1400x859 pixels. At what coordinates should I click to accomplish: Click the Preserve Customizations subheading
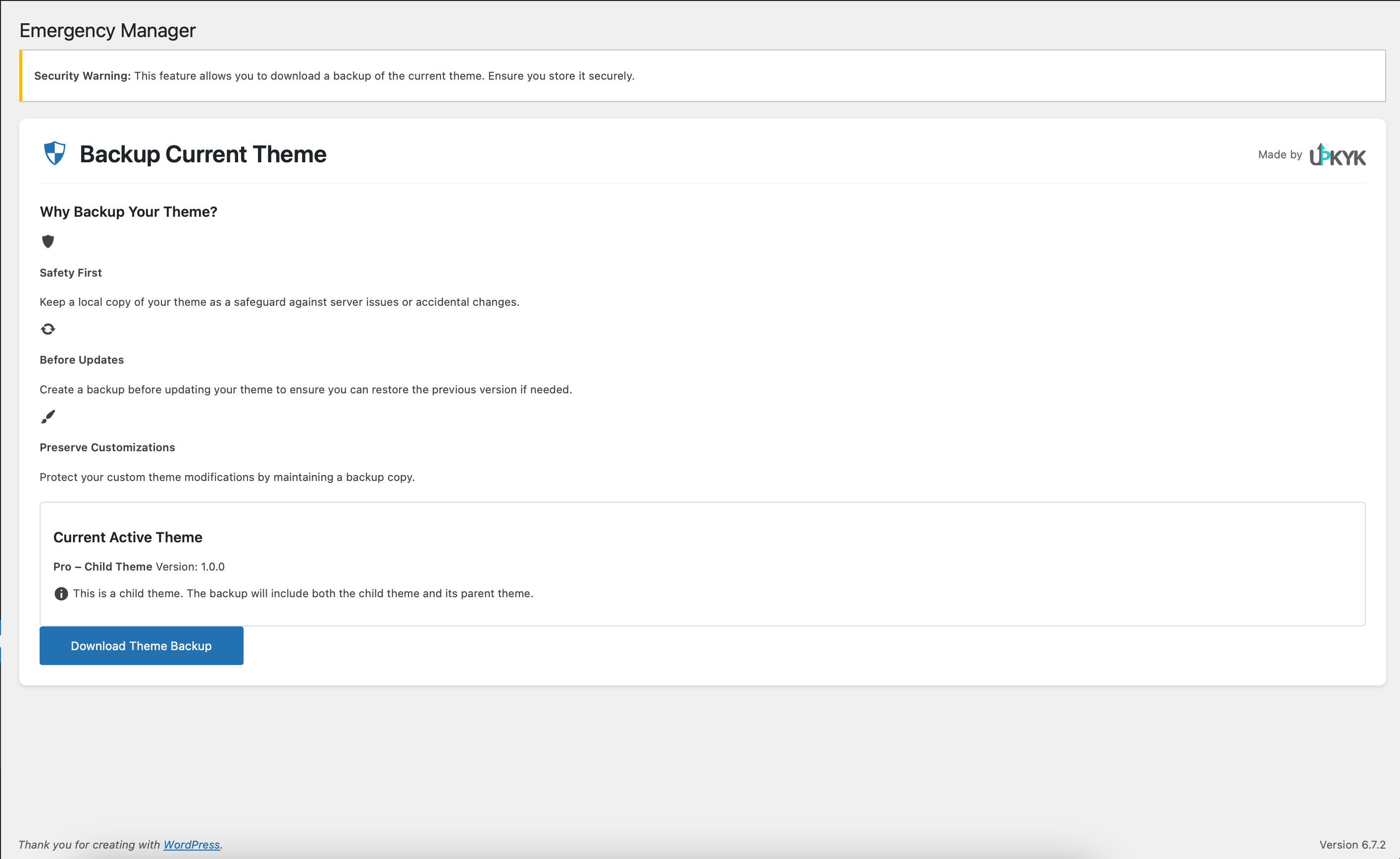(107, 448)
